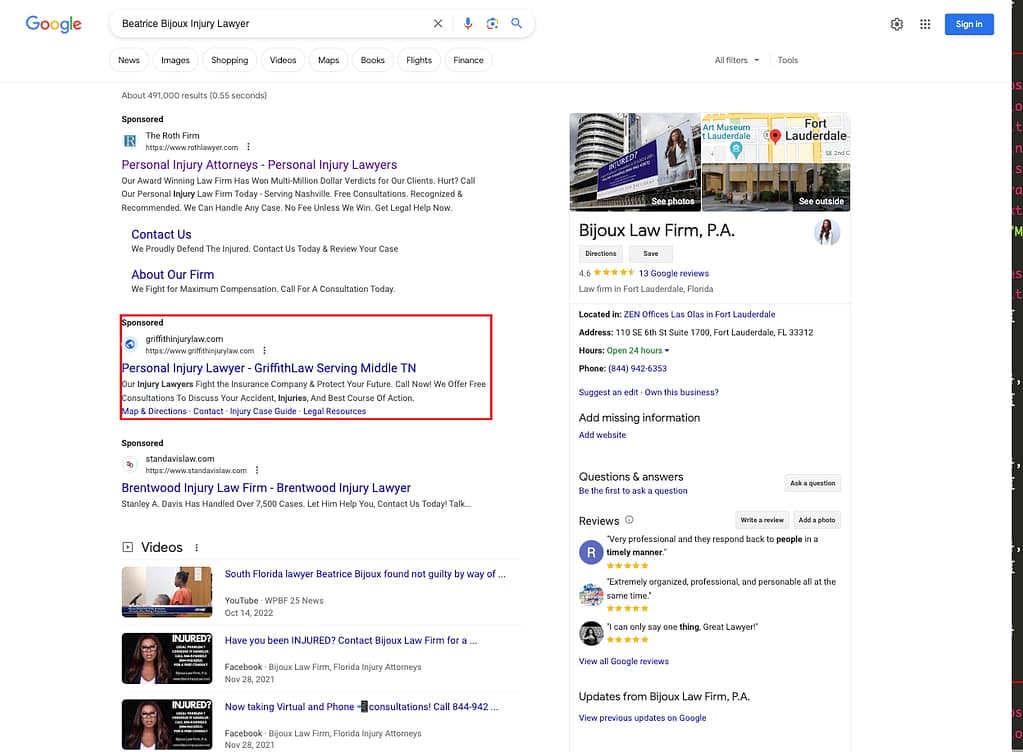Click The Roth Firm favicon

[x=130, y=141]
